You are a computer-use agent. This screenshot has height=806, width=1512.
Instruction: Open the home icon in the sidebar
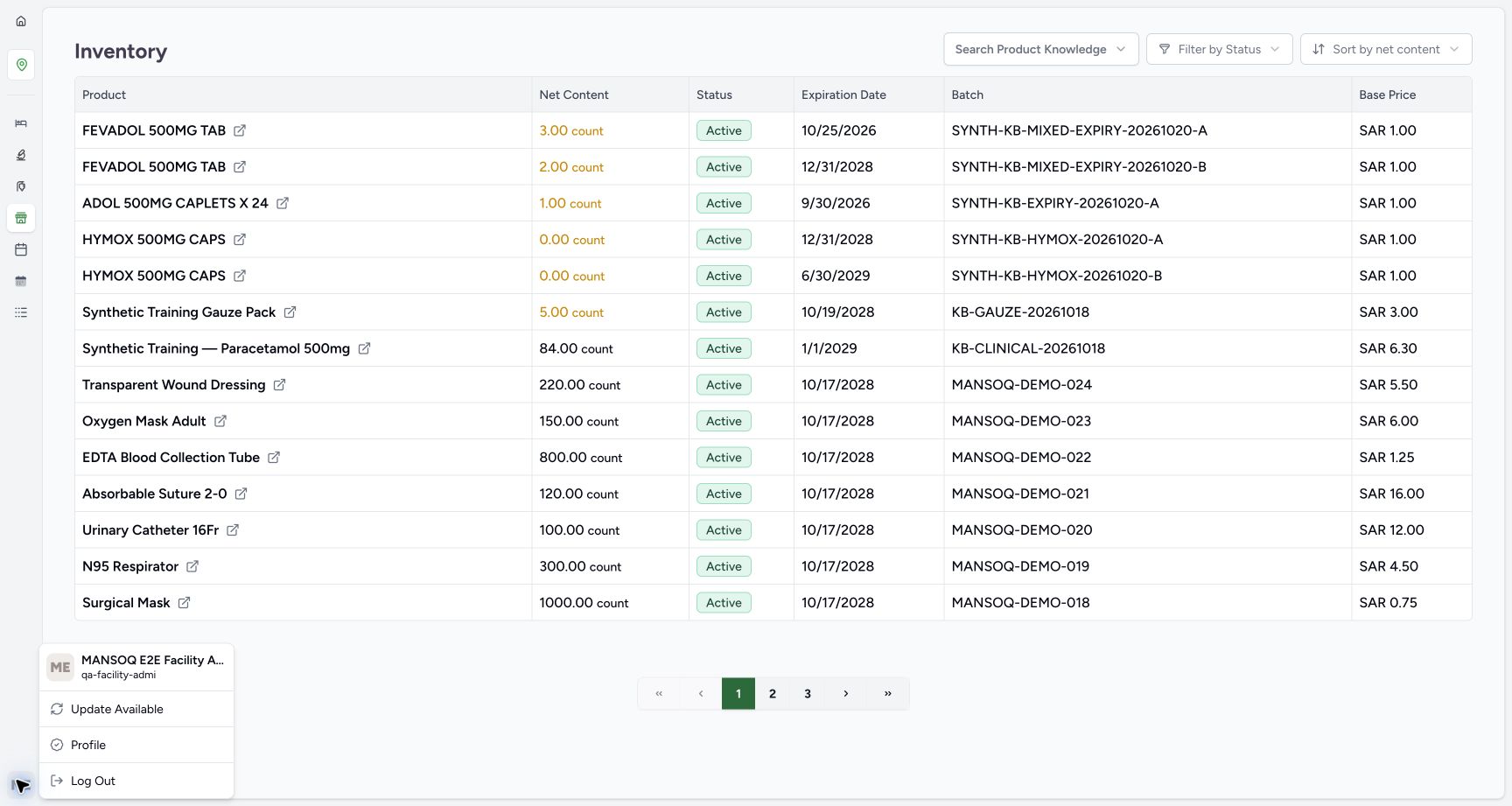[21, 21]
